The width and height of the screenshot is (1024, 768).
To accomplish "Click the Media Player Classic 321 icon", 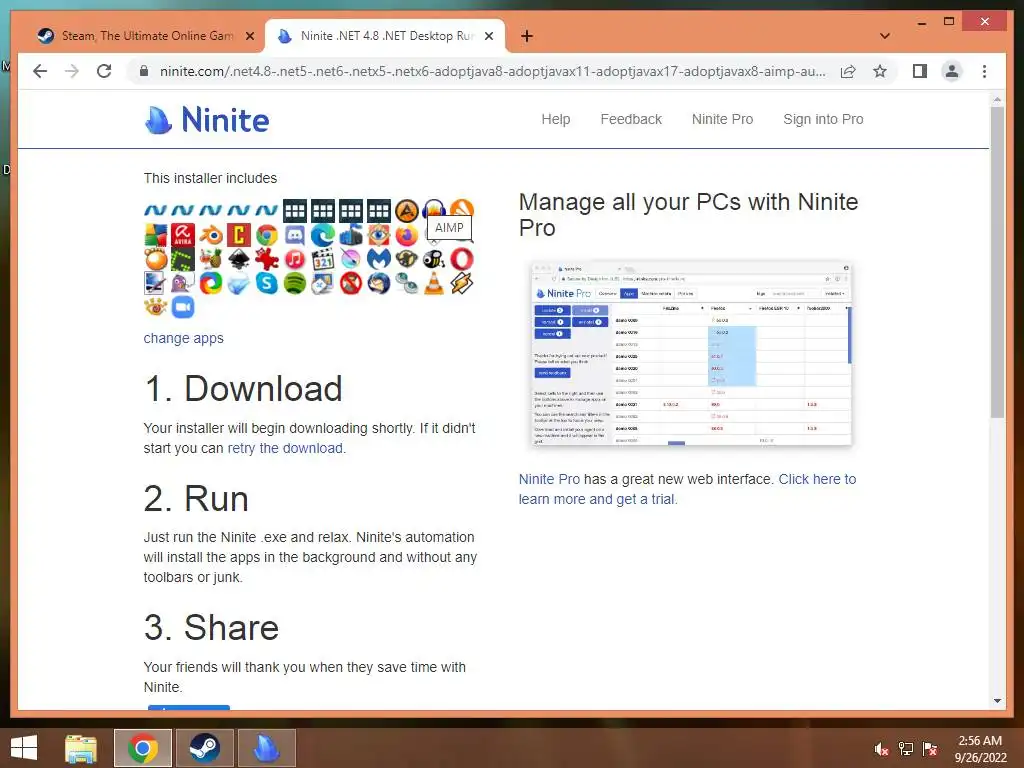I will [323, 259].
